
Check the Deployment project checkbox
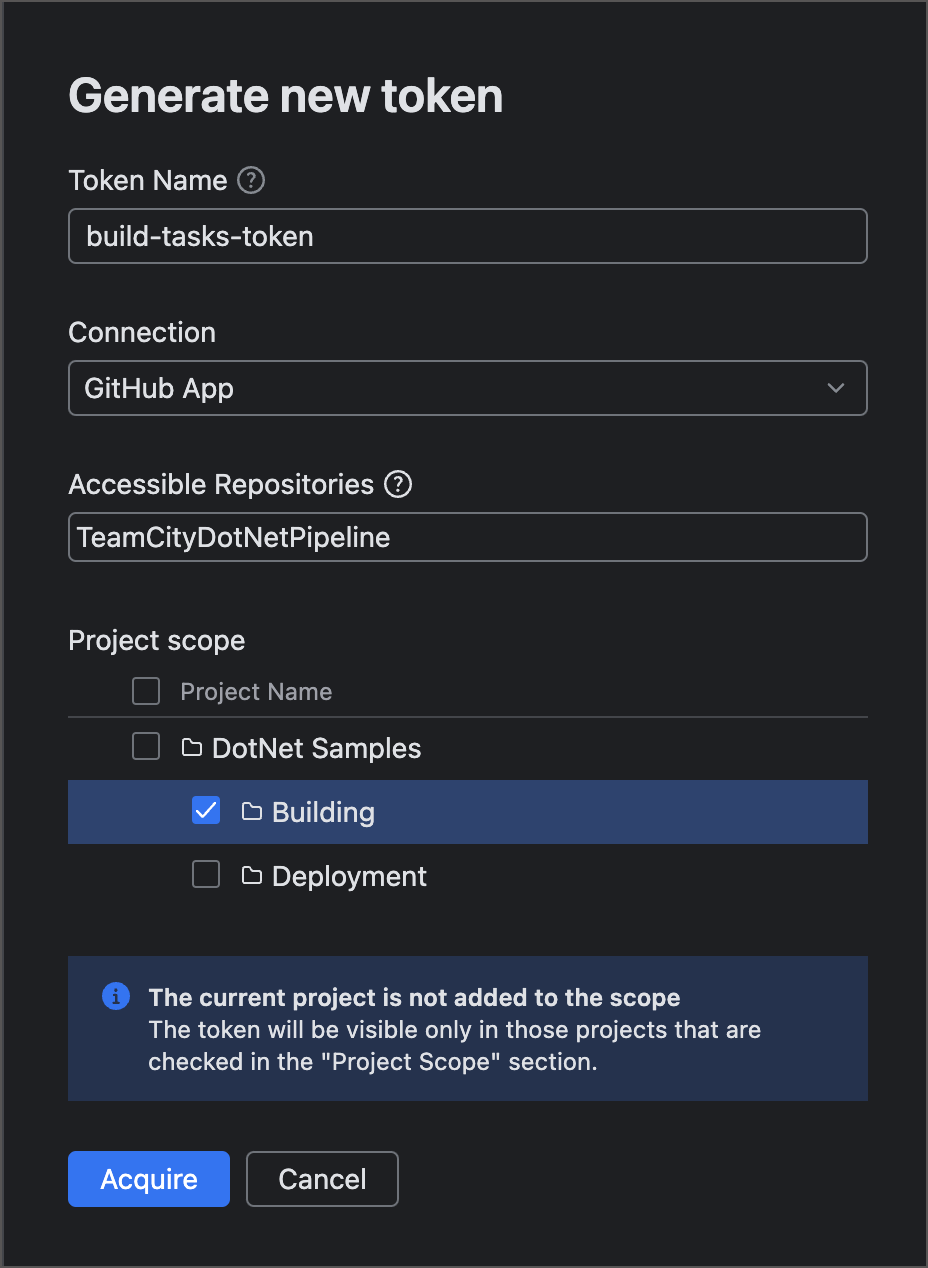coord(205,874)
